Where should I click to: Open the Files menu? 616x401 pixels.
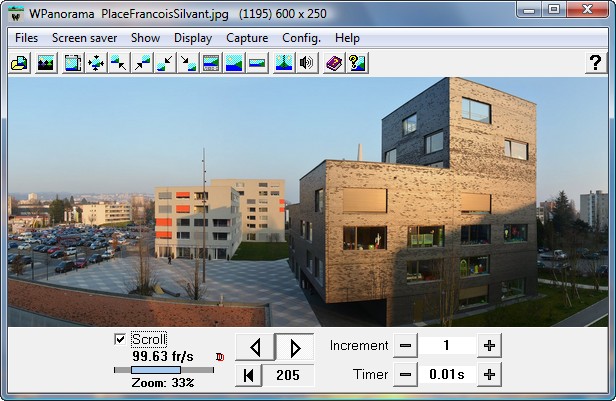pyautogui.click(x=27, y=38)
